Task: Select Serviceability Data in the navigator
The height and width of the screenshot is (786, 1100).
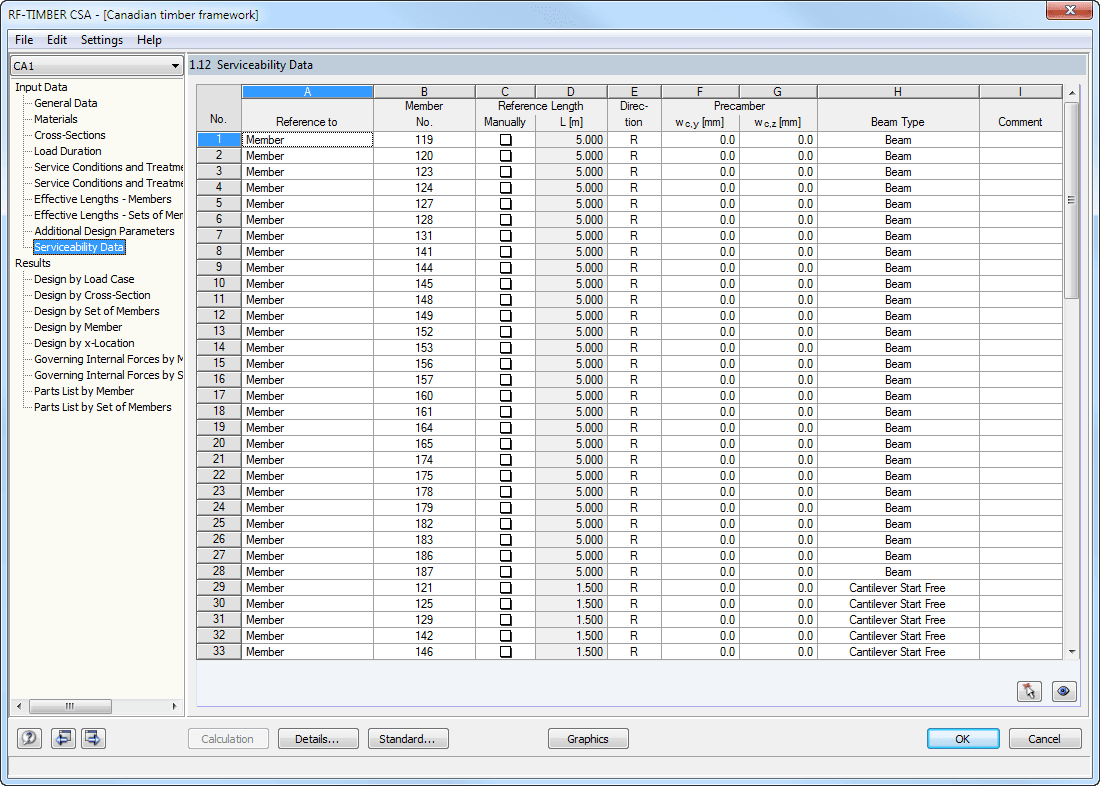Action: [79, 246]
